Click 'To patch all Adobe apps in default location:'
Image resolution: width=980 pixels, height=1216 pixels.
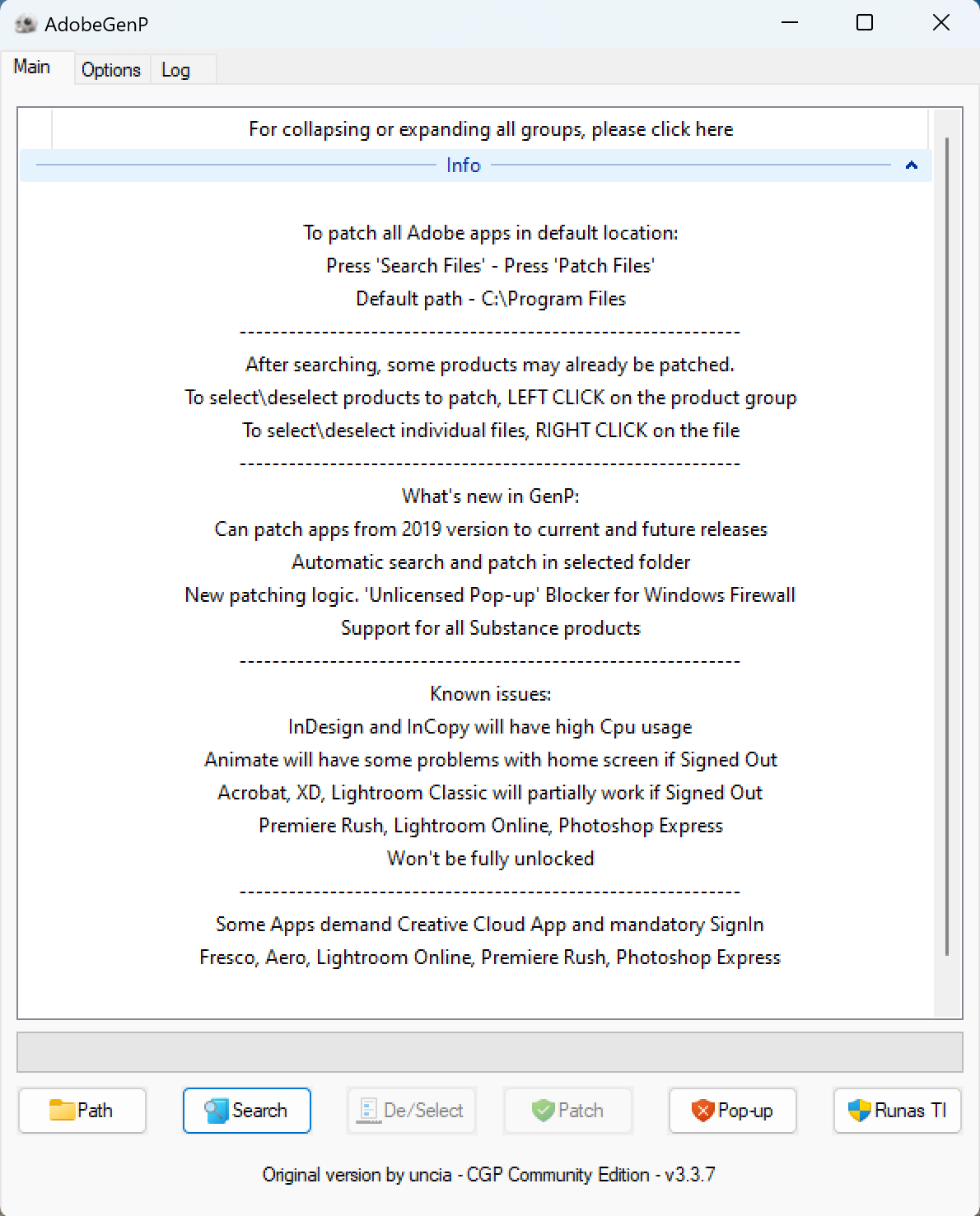[491, 233]
